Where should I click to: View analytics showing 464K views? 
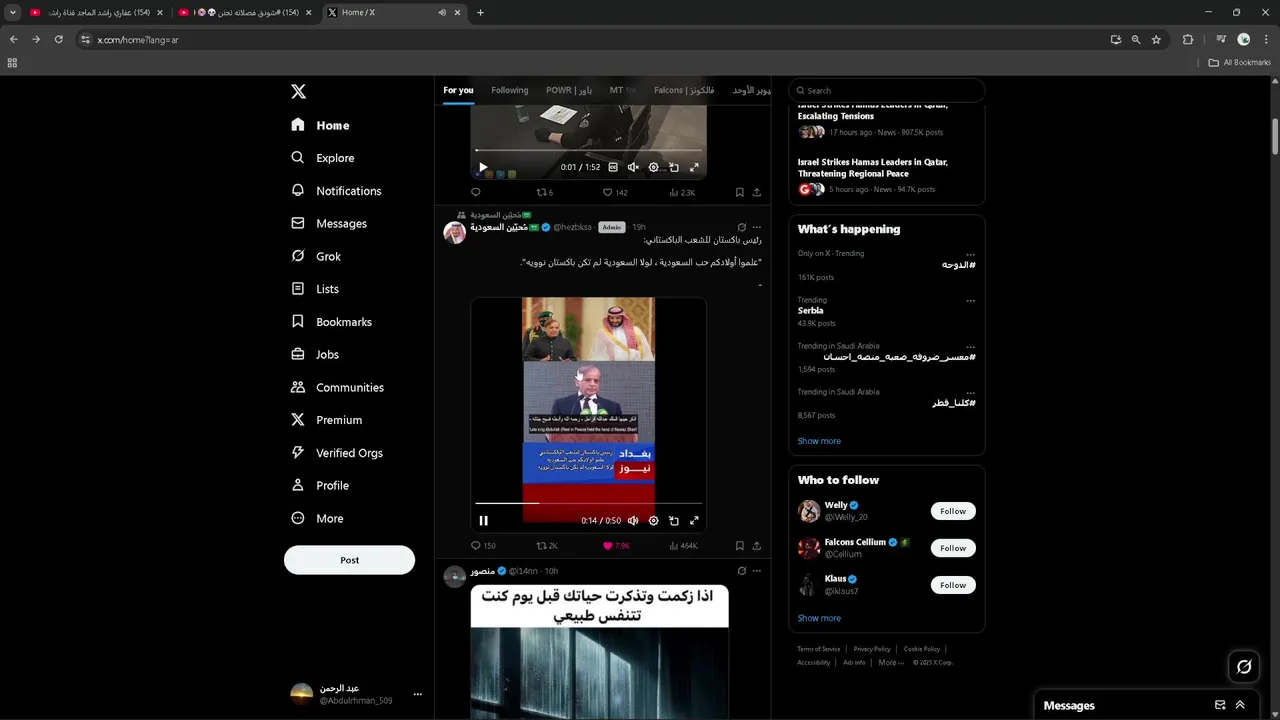point(683,546)
